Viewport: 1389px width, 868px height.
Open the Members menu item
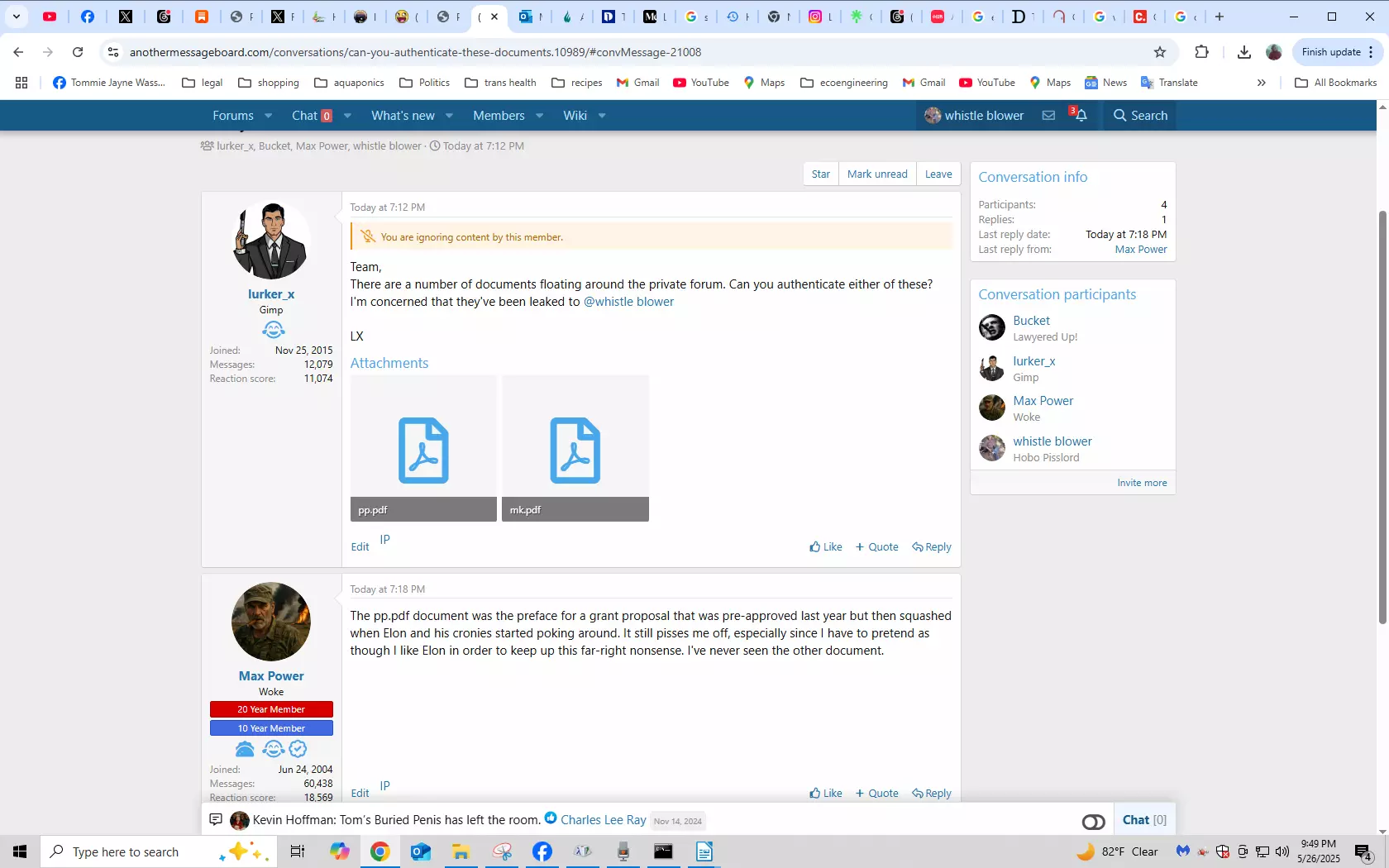point(499,116)
